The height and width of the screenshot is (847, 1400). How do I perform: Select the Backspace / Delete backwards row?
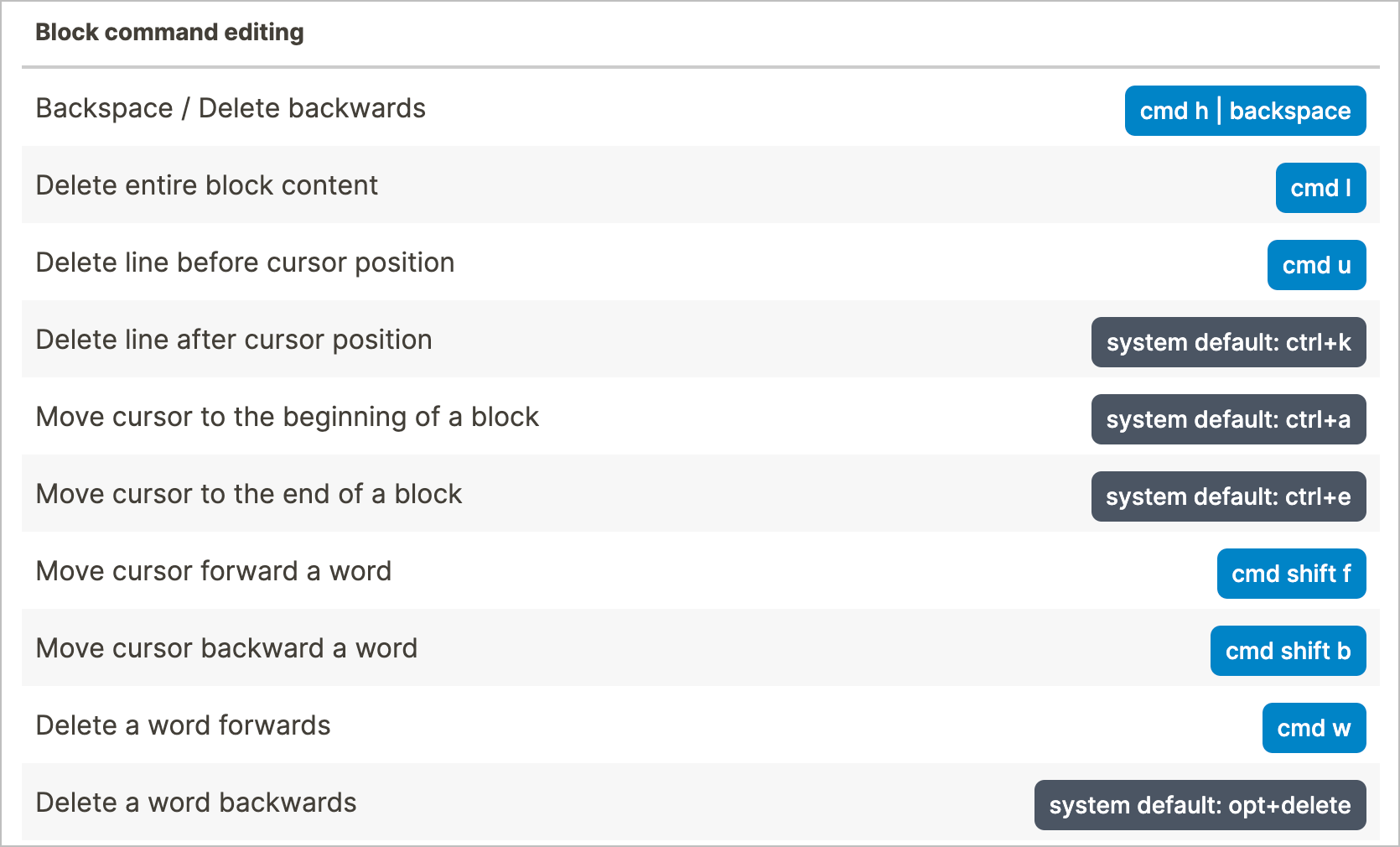[231, 108]
